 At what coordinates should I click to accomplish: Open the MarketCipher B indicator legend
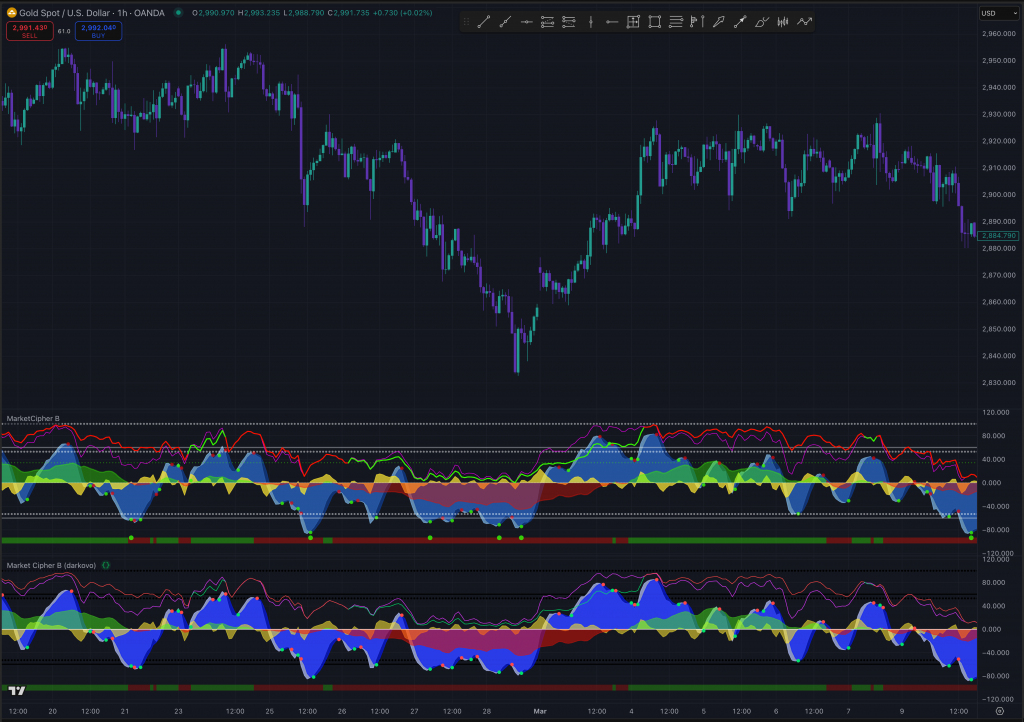tap(33, 417)
